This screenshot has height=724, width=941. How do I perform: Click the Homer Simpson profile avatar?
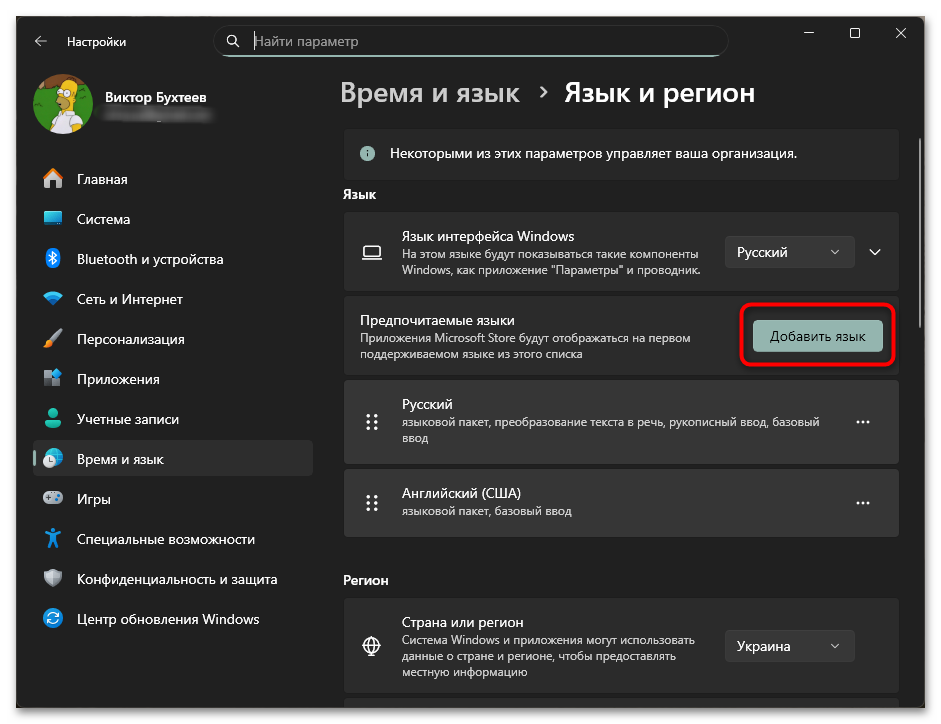pyautogui.click(x=63, y=104)
